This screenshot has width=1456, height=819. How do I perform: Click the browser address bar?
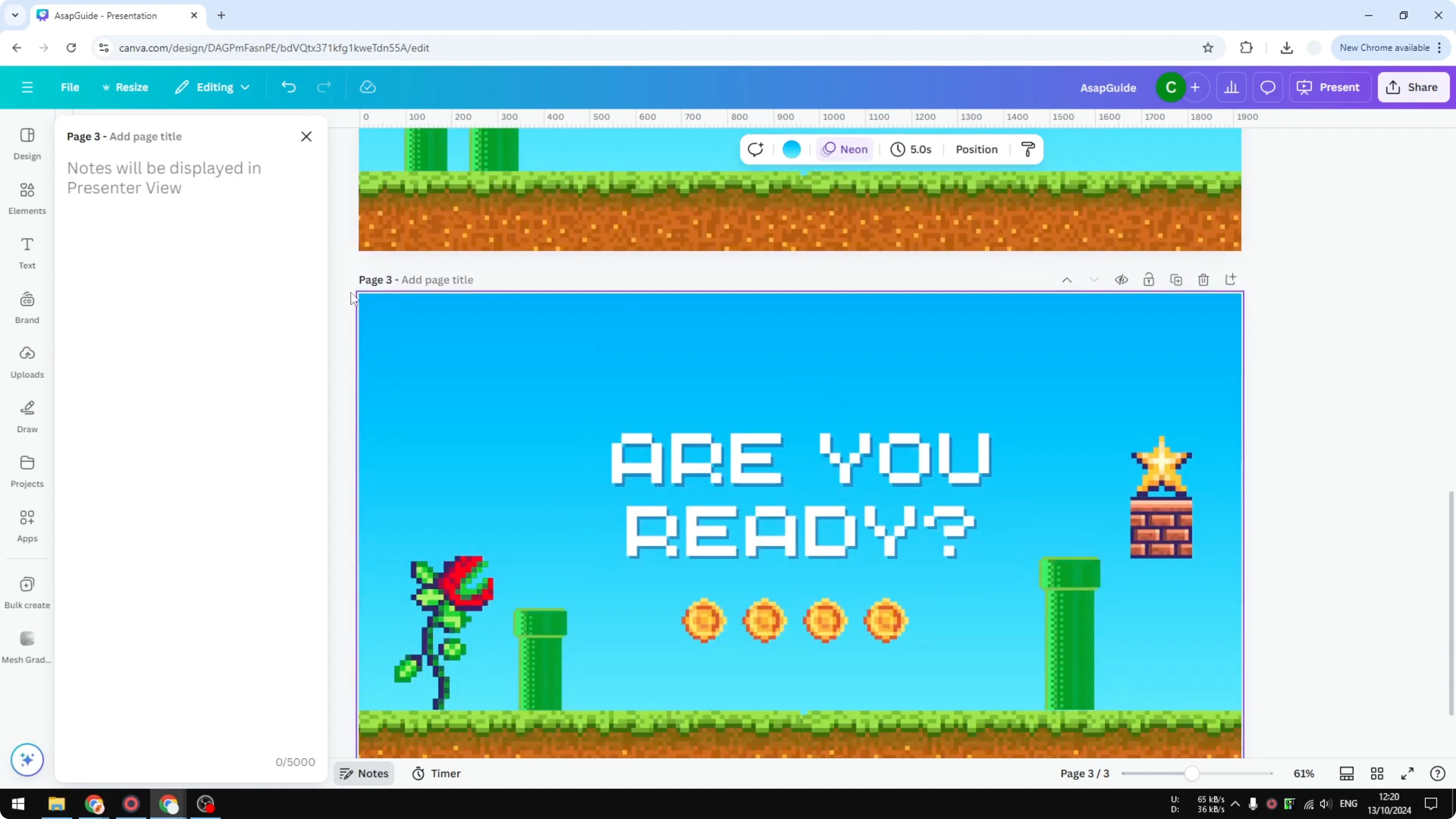pyautogui.click(x=656, y=47)
